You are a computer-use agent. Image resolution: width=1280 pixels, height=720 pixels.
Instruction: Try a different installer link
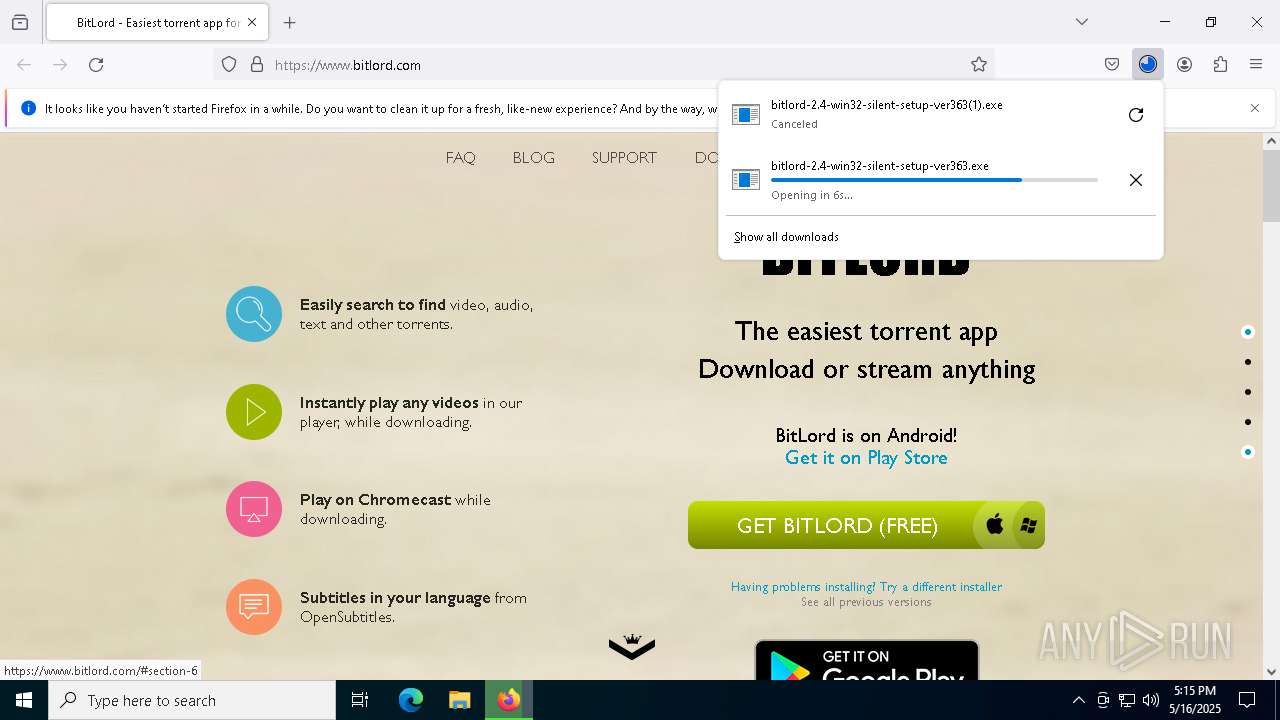(866, 587)
